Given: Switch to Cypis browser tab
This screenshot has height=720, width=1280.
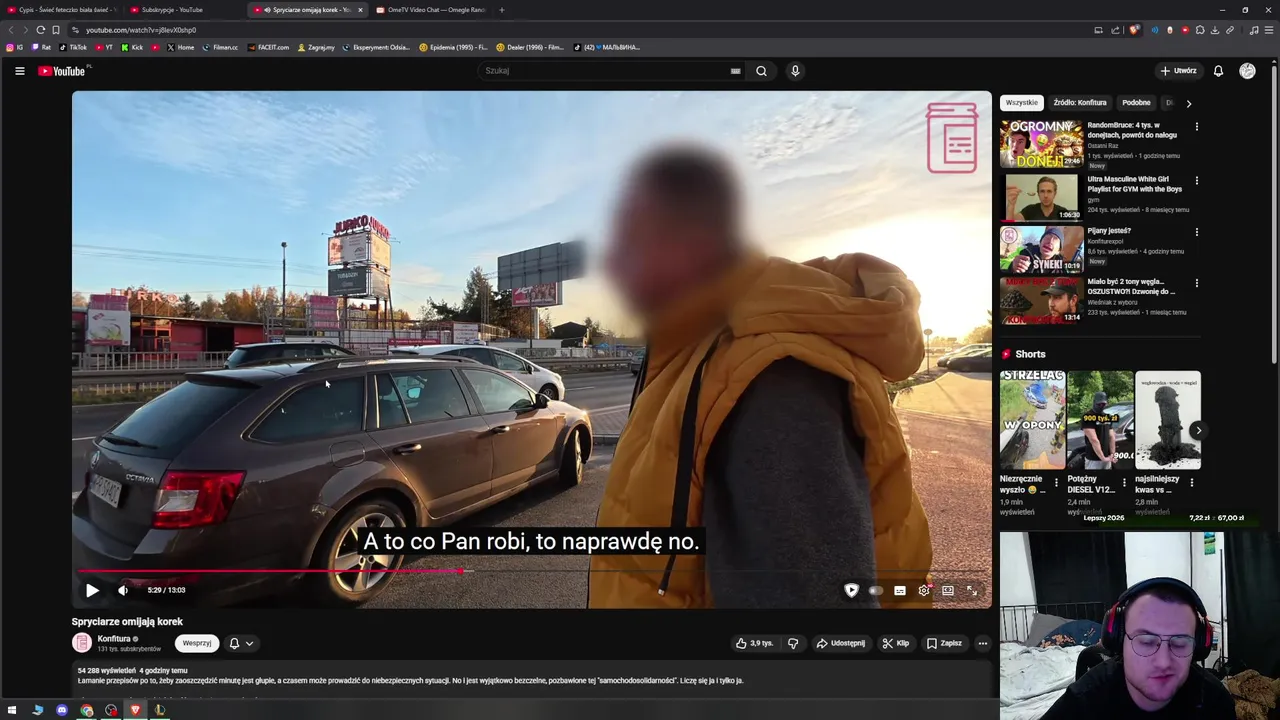Looking at the screenshot, I should pos(62,10).
